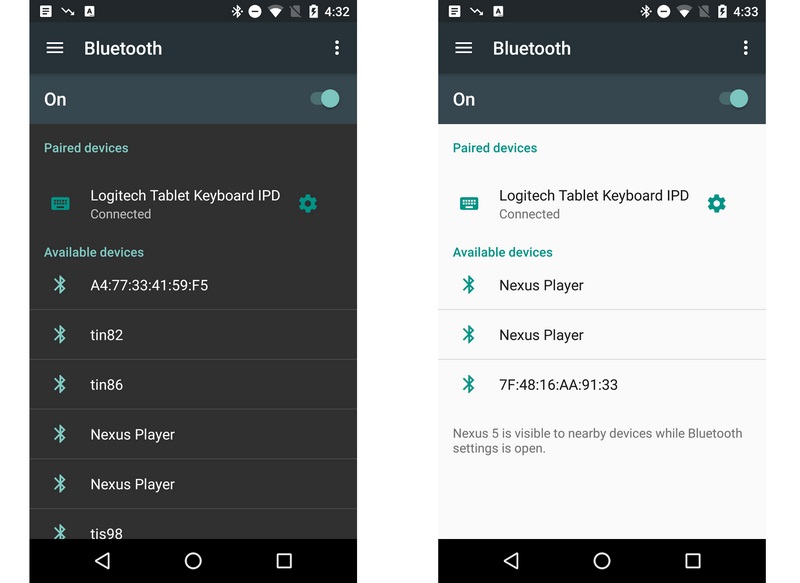This screenshot has height=583, width=800.
Task: Tap clock reading 4:32 in status bar
Action: [337, 11]
